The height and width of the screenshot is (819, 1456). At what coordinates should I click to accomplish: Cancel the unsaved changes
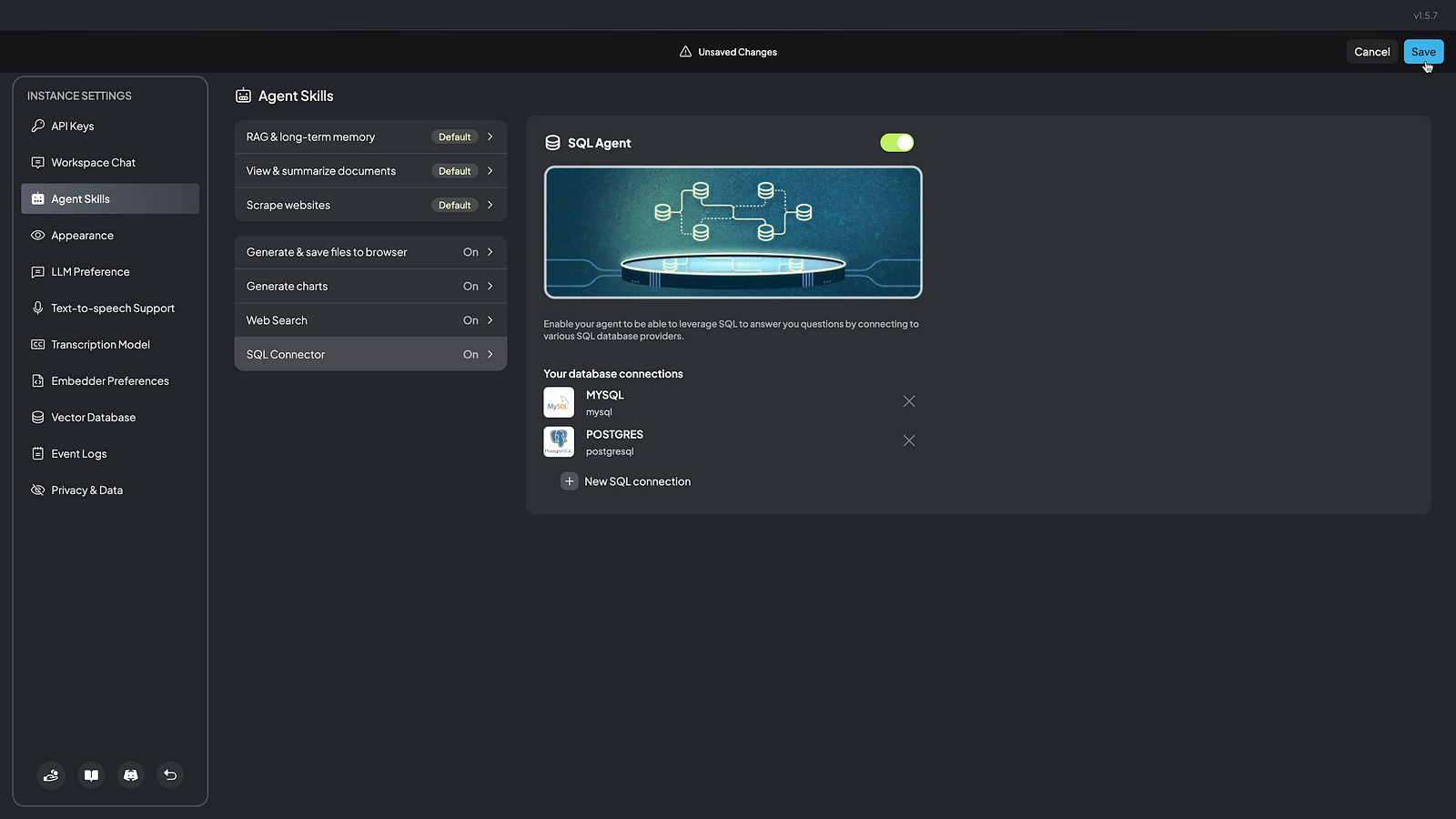coord(1371,52)
